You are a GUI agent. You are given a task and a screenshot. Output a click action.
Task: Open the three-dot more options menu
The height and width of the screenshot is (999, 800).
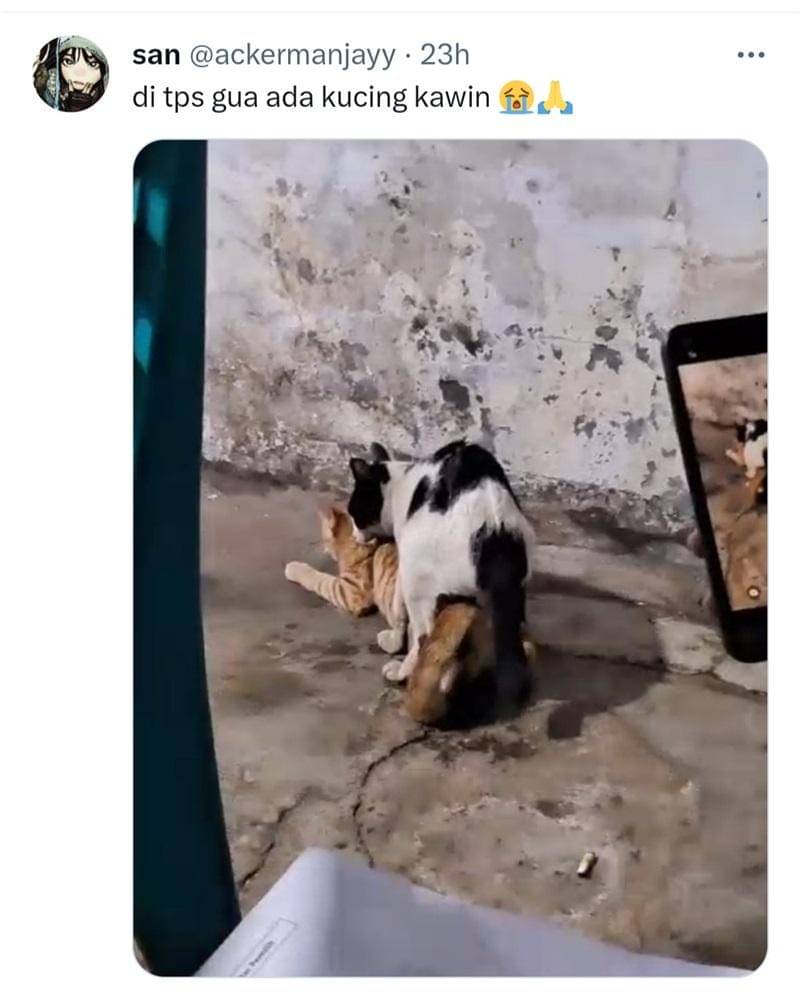(x=750, y=54)
